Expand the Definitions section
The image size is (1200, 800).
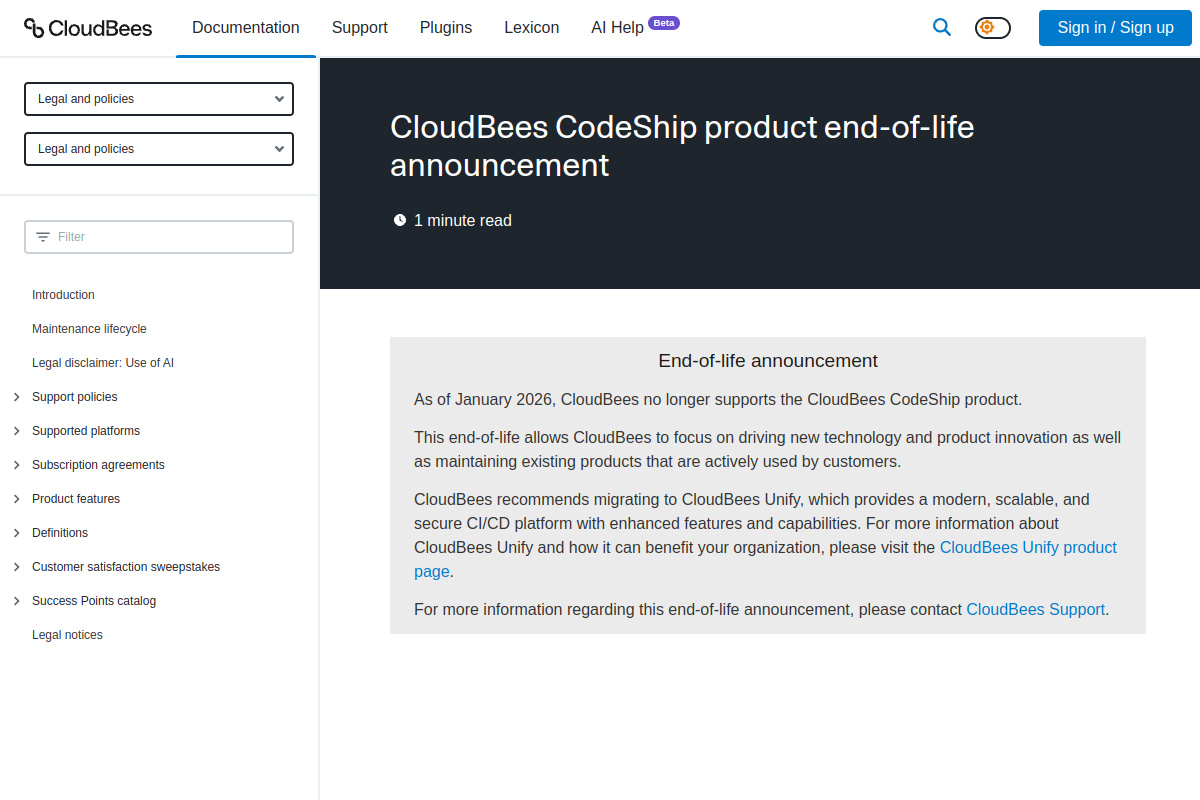tap(16, 533)
